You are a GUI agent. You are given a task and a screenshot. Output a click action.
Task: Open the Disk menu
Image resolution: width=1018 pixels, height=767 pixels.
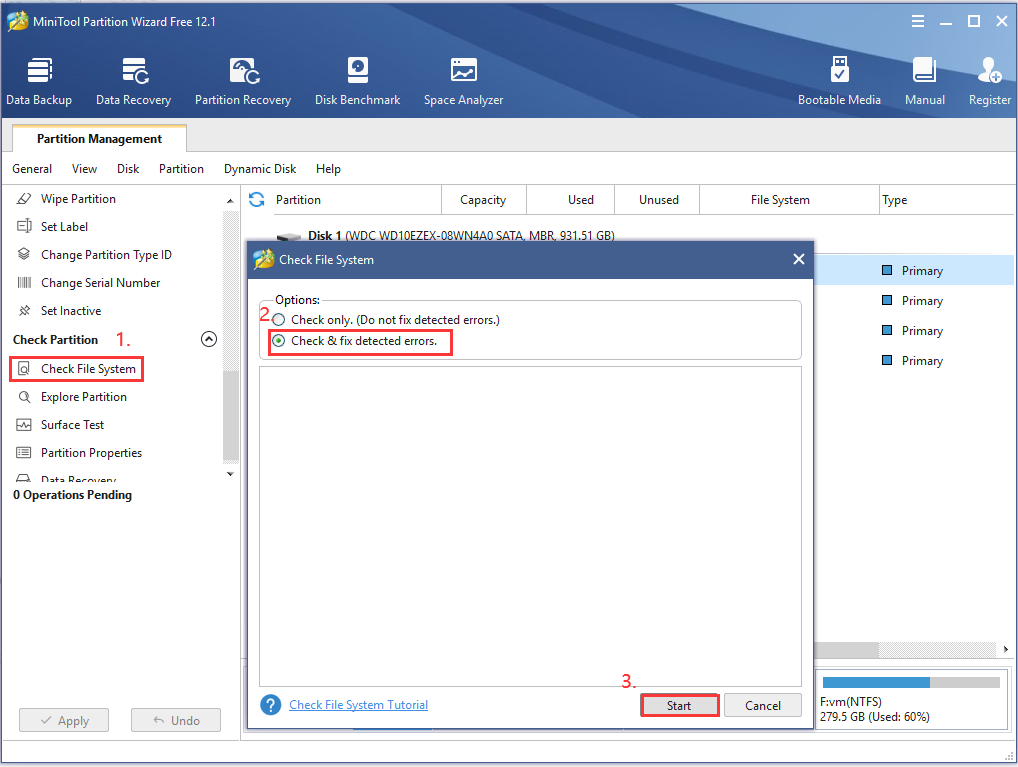pyautogui.click(x=128, y=169)
